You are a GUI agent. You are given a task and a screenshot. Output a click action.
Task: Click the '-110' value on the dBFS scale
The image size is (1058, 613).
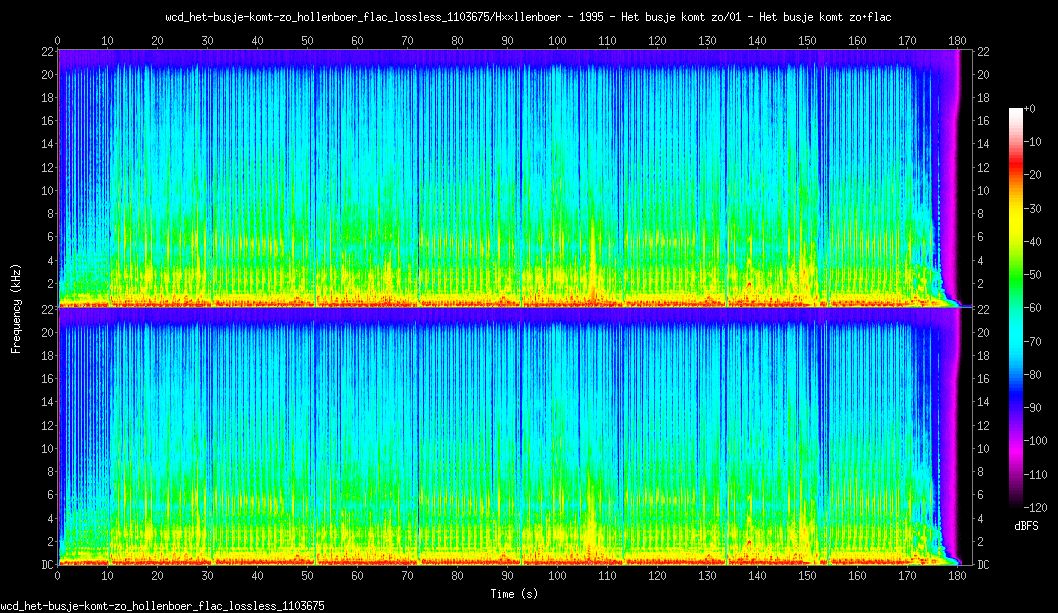coord(1036,475)
